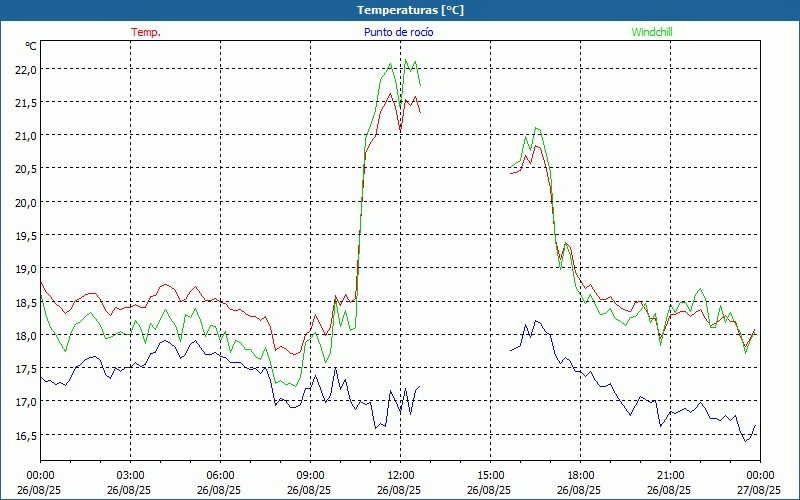Click the '15:00' time axis label

pyautogui.click(x=490, y=476)
